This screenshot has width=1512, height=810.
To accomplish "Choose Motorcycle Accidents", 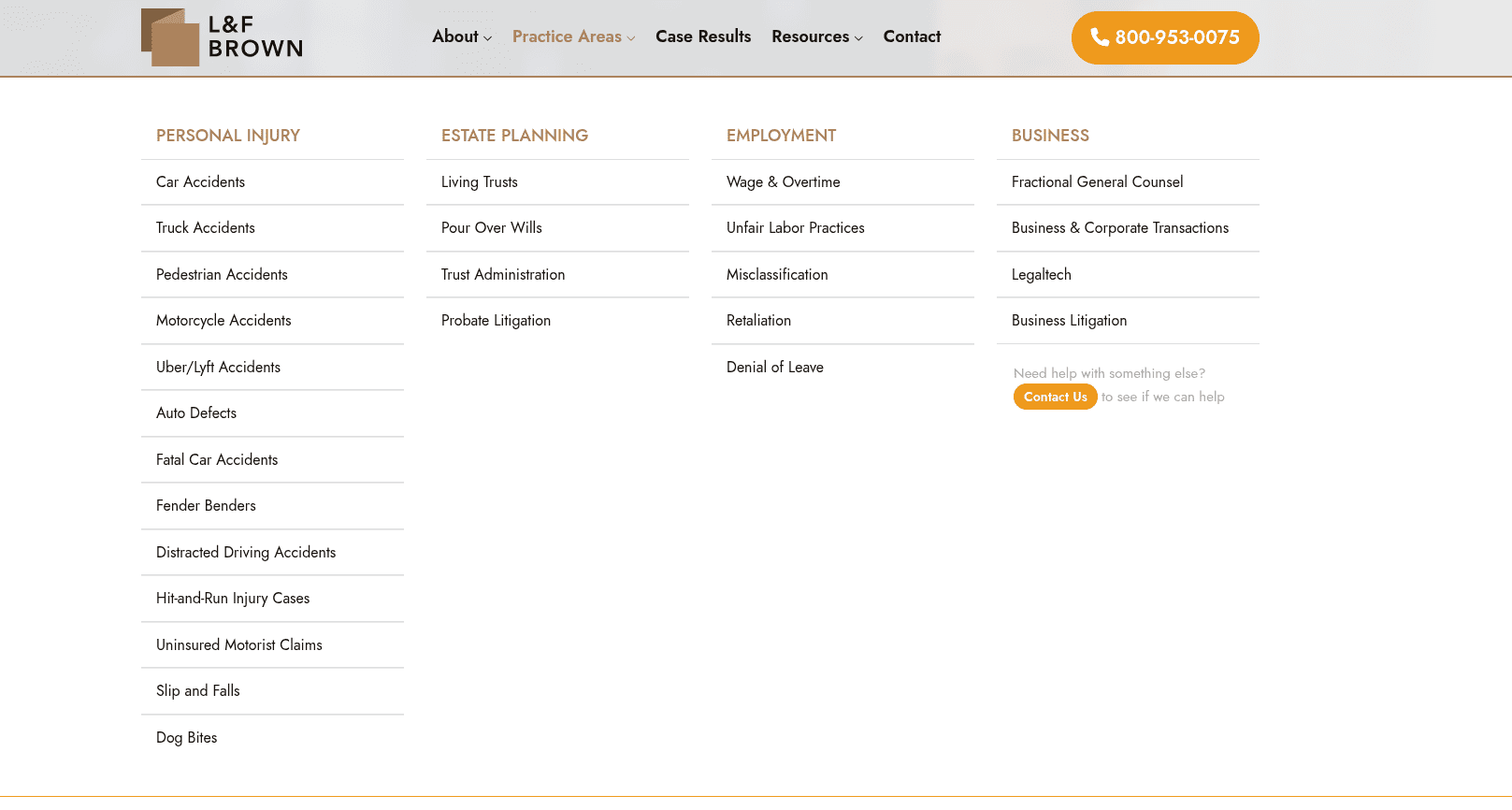I will pyautogui.click(x=272, y=321).
